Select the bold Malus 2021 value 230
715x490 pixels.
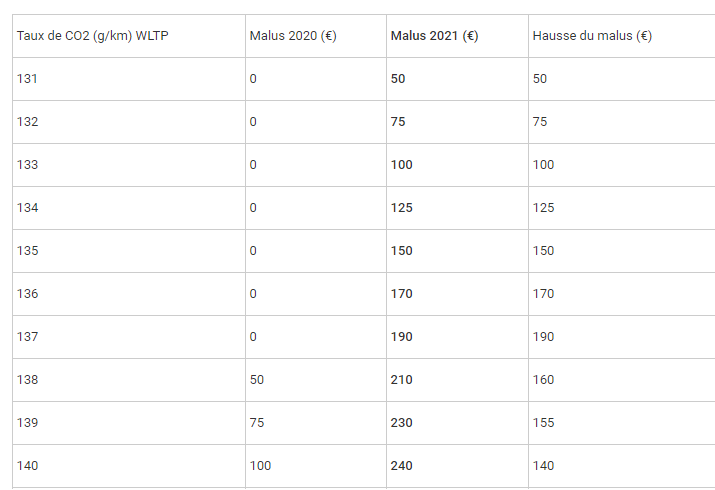tap(401, 423)
